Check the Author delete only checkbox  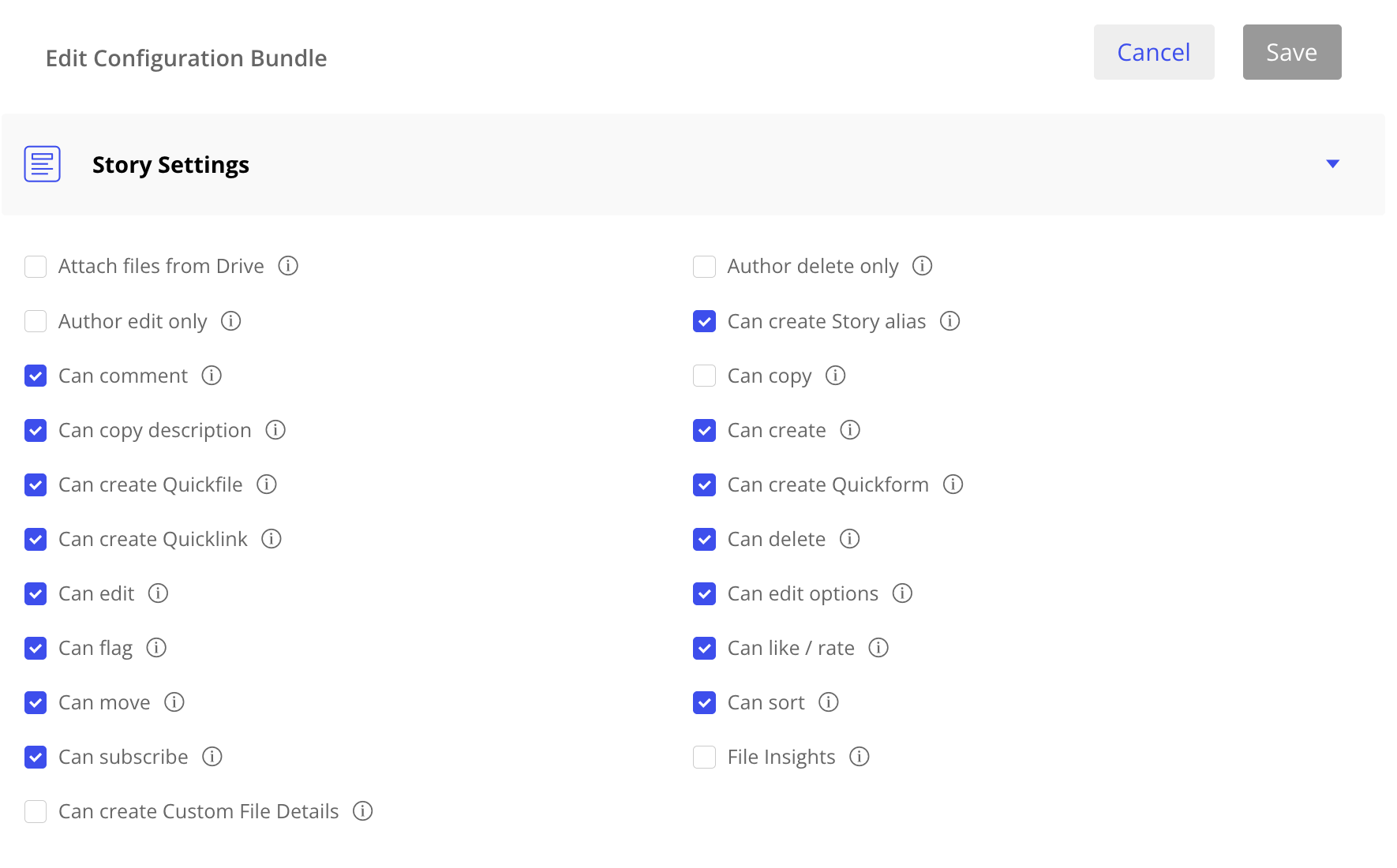tap(704, 267)
